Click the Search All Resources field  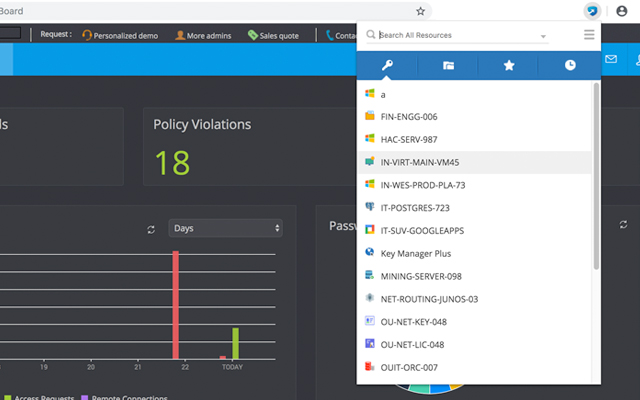click(457, 35)
